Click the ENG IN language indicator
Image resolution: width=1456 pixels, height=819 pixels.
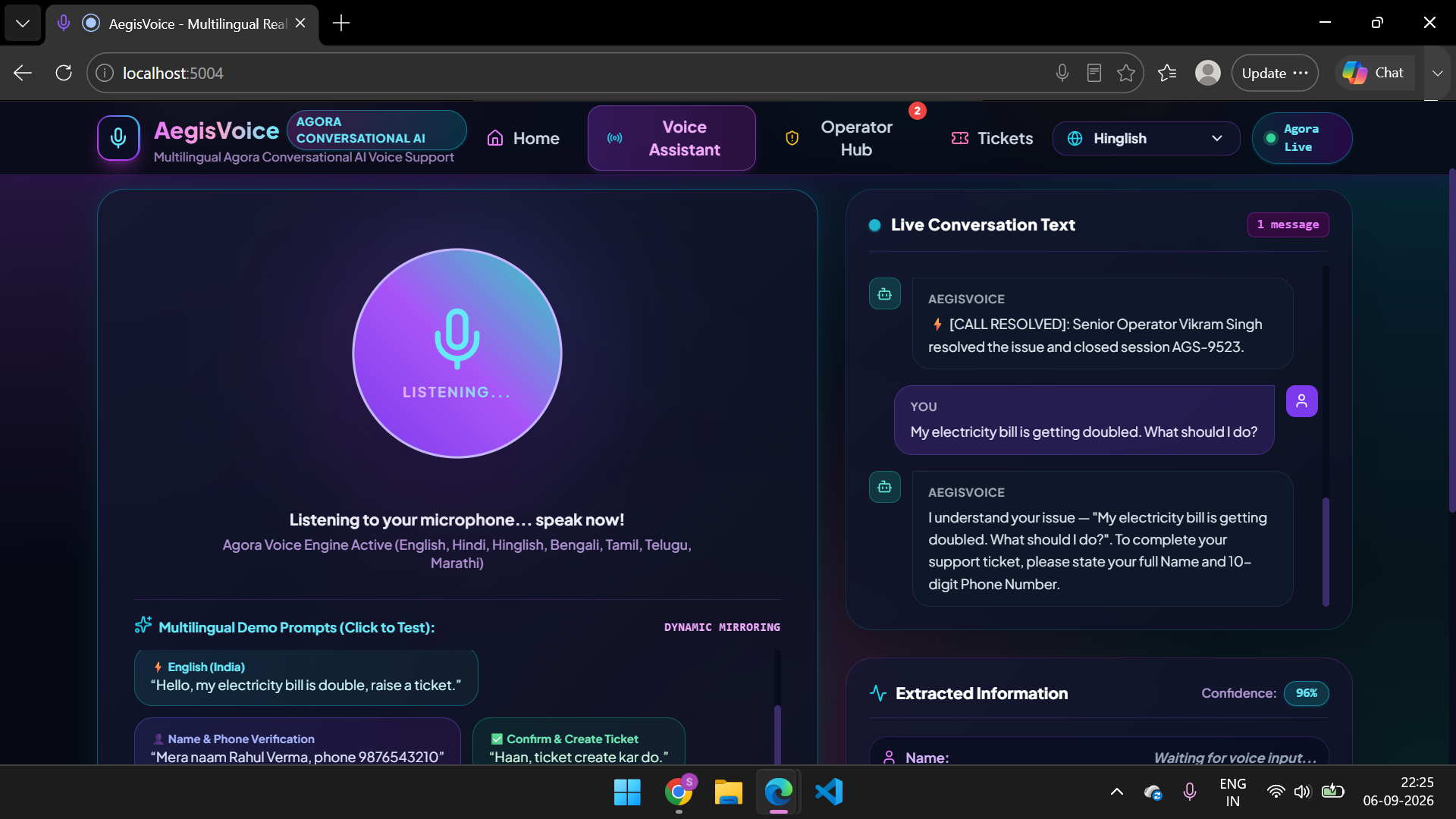(x=1233, y=792)
